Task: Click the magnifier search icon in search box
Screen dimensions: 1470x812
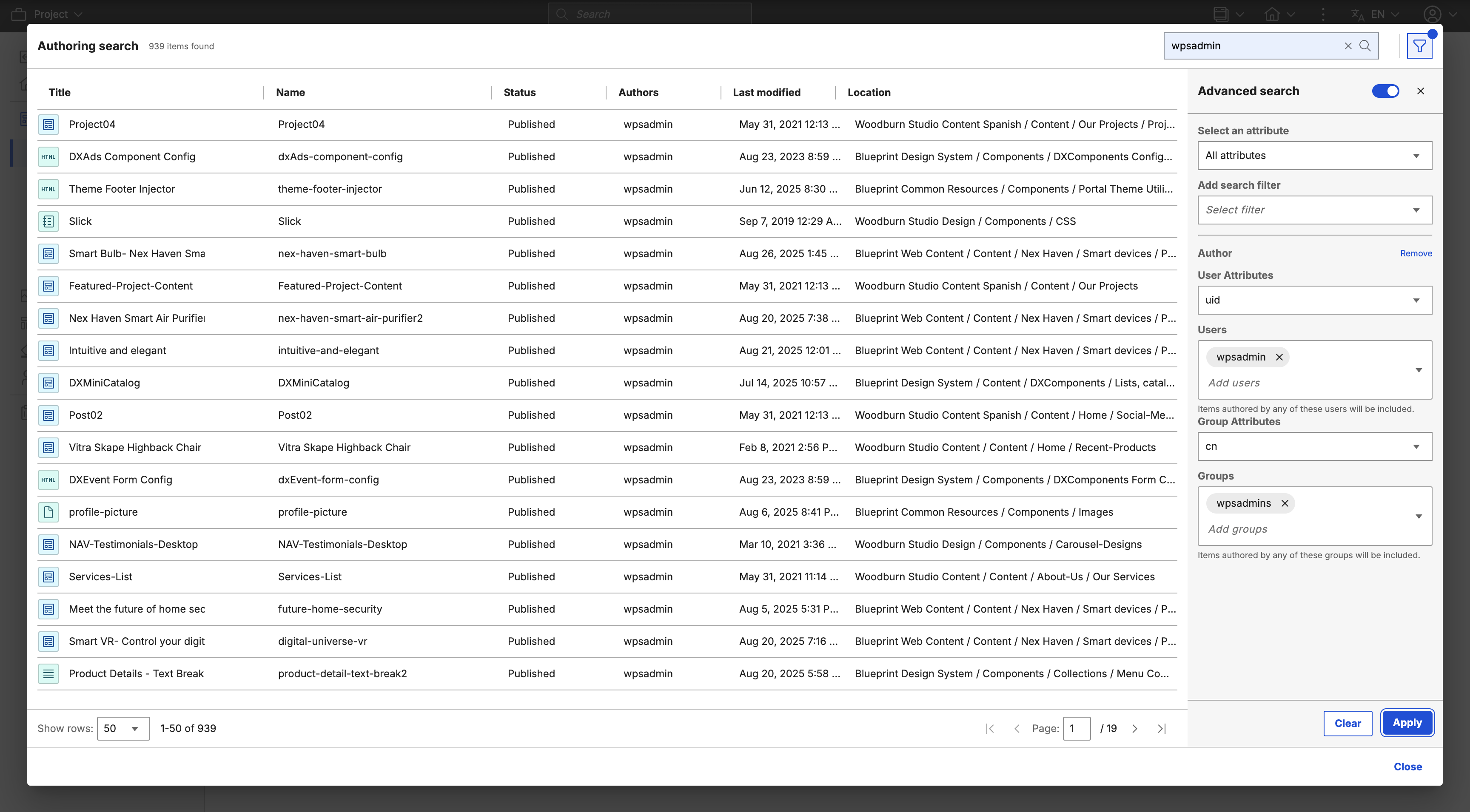Action: click(1365, 45)
